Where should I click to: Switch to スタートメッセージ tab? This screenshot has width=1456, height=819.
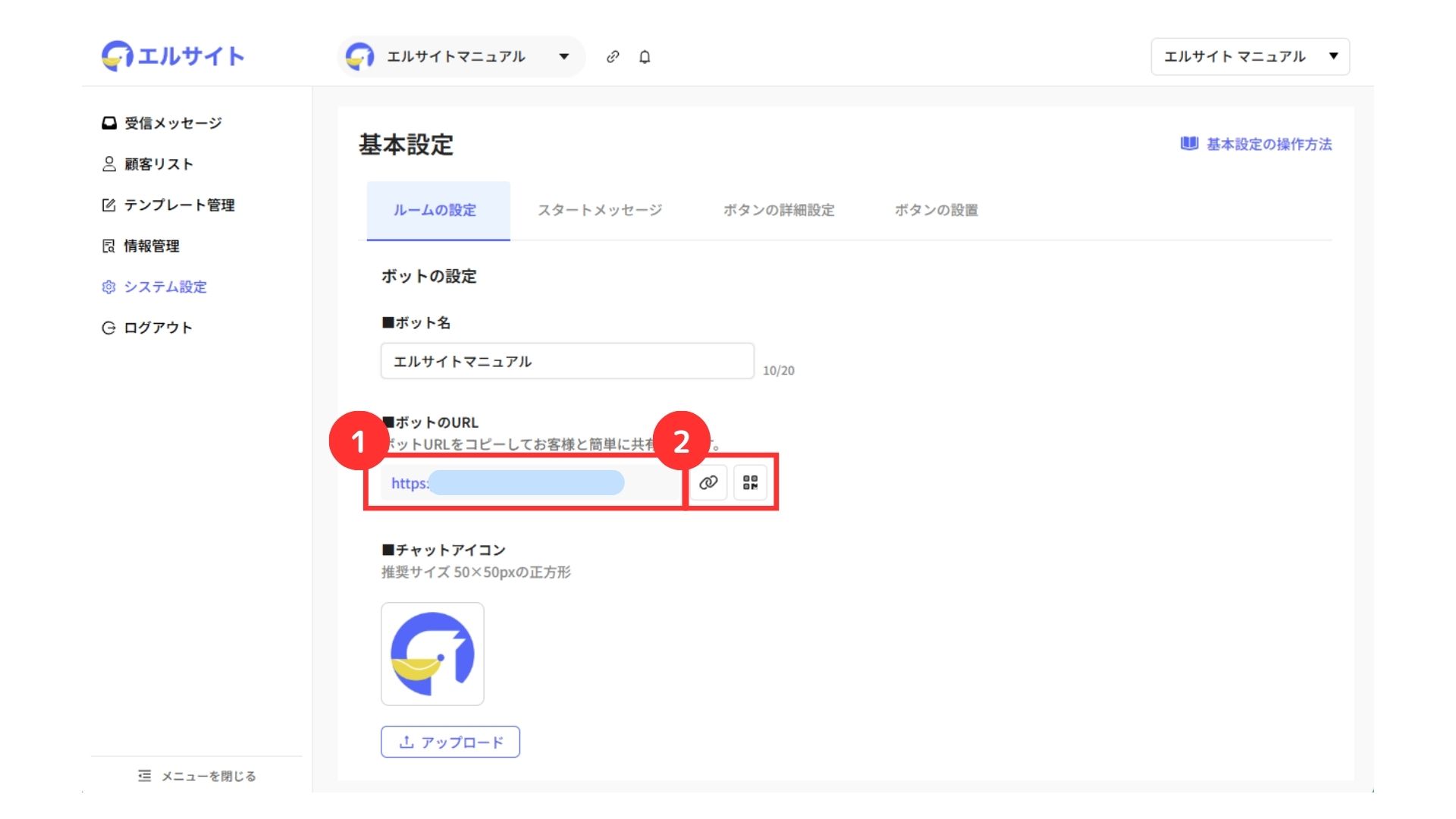599,210
